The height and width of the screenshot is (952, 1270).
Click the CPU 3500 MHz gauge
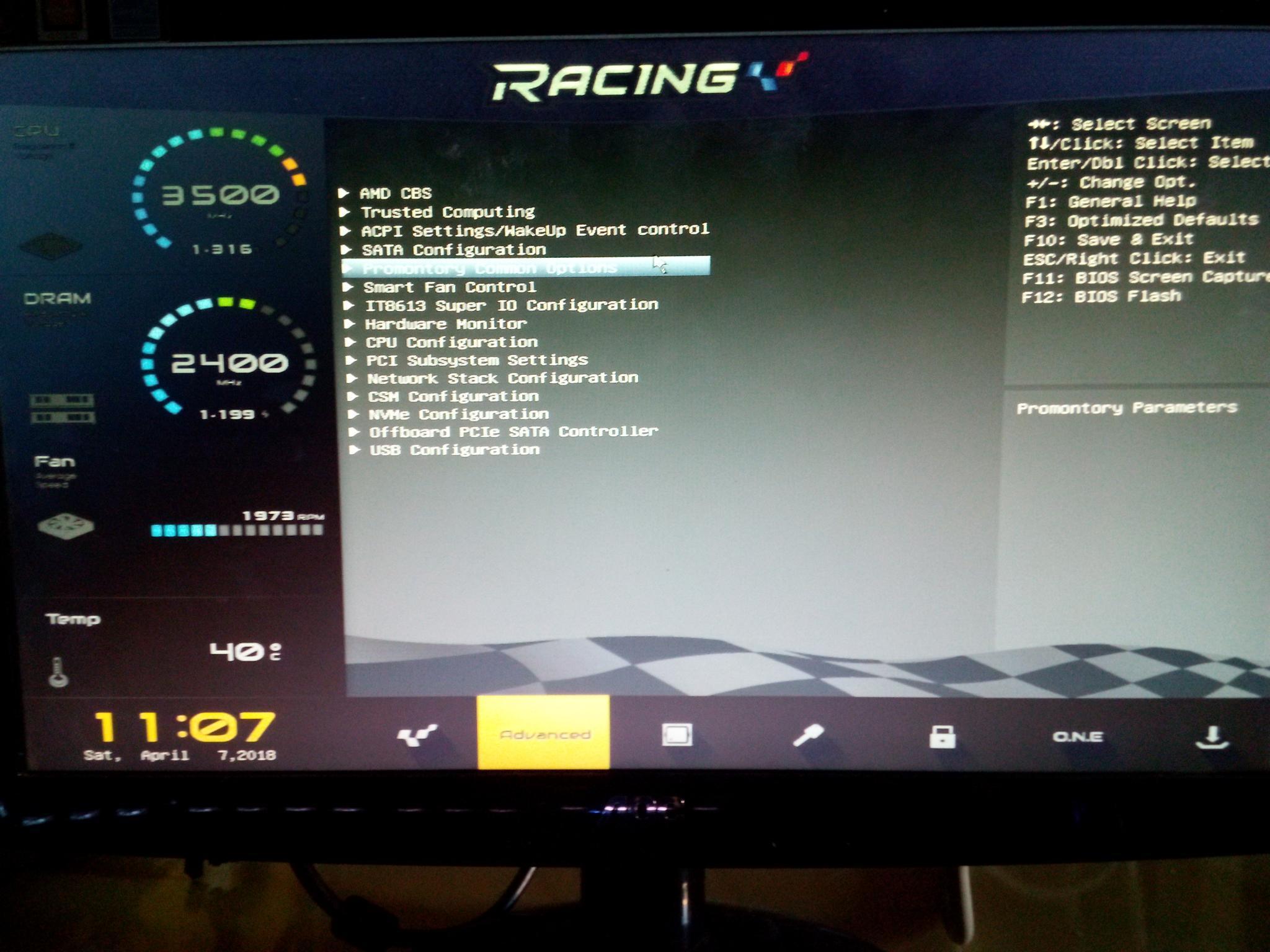tap(220, 192)
